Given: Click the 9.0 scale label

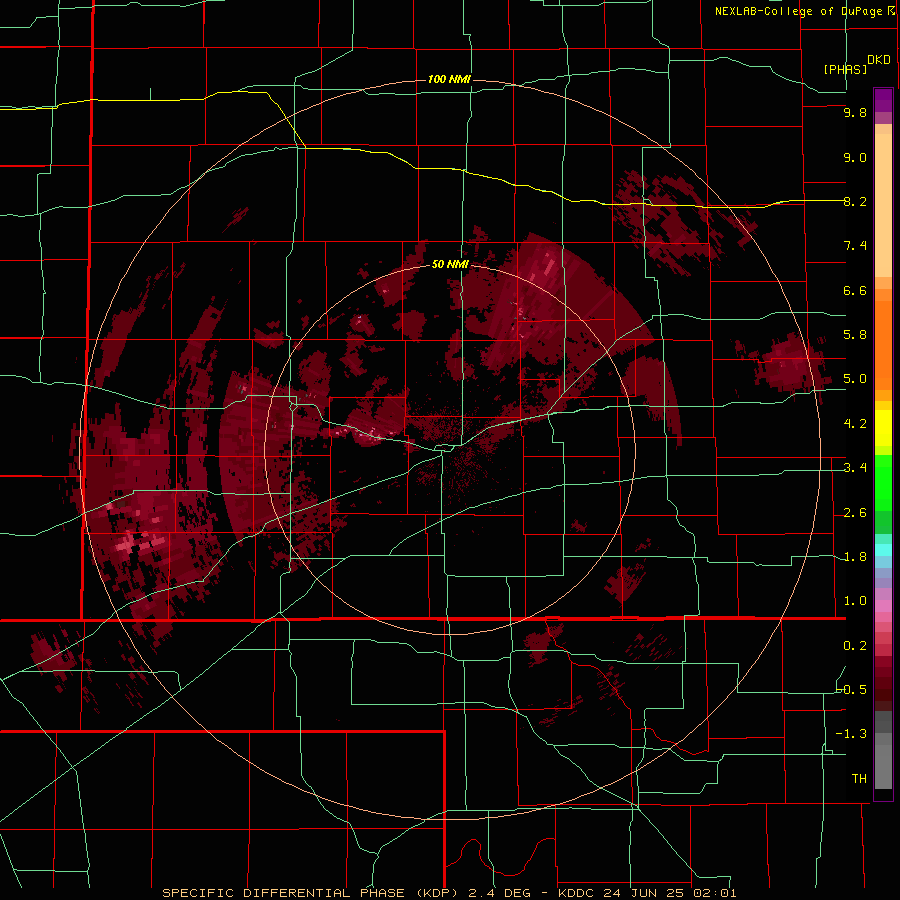Looking at the screenshot, I should point(855,157).
